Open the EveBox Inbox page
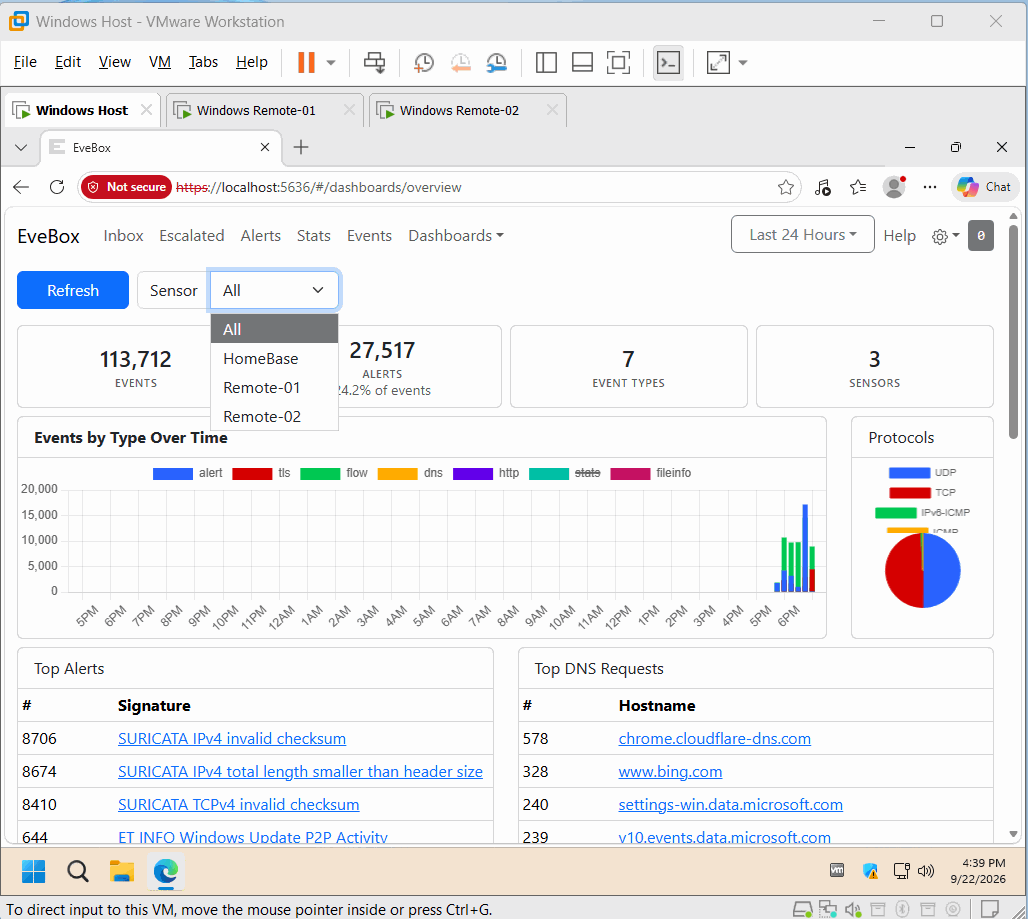This screenshot has height=919, width=1028. click(x=123, y=235)
